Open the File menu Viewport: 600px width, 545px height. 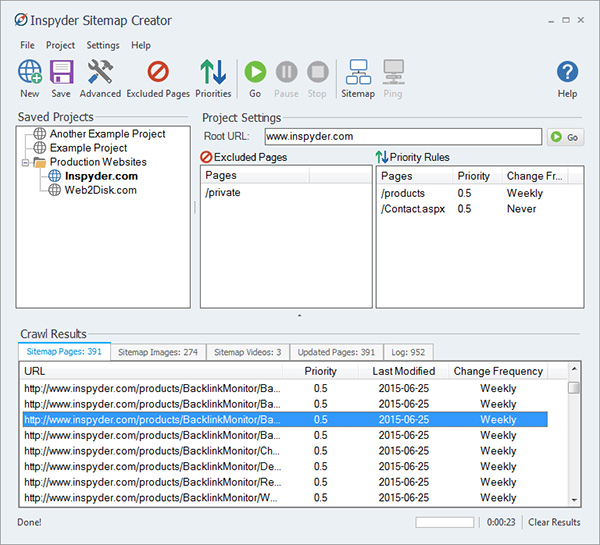[x=27, y=45]
